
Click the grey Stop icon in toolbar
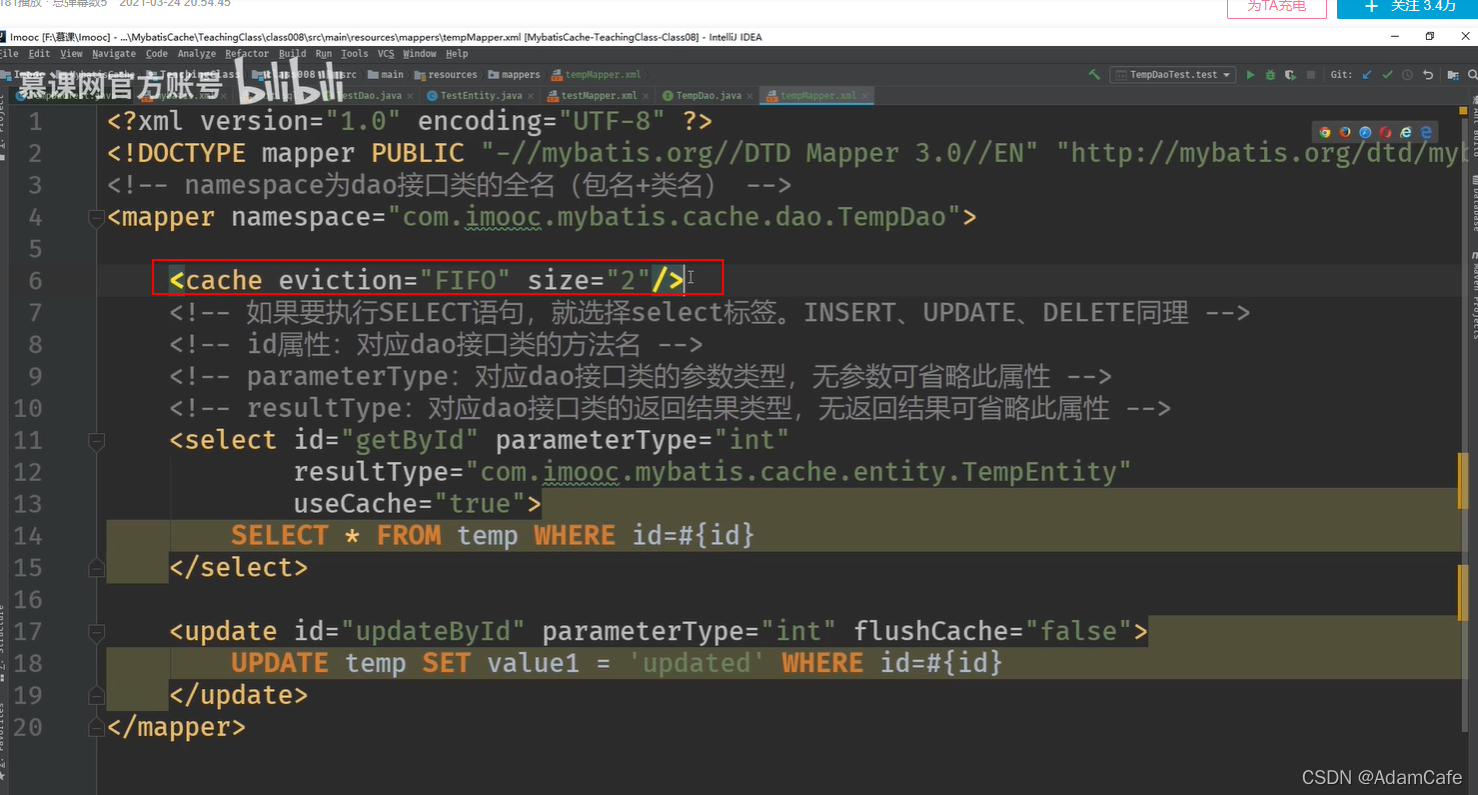pos(1311,75)
